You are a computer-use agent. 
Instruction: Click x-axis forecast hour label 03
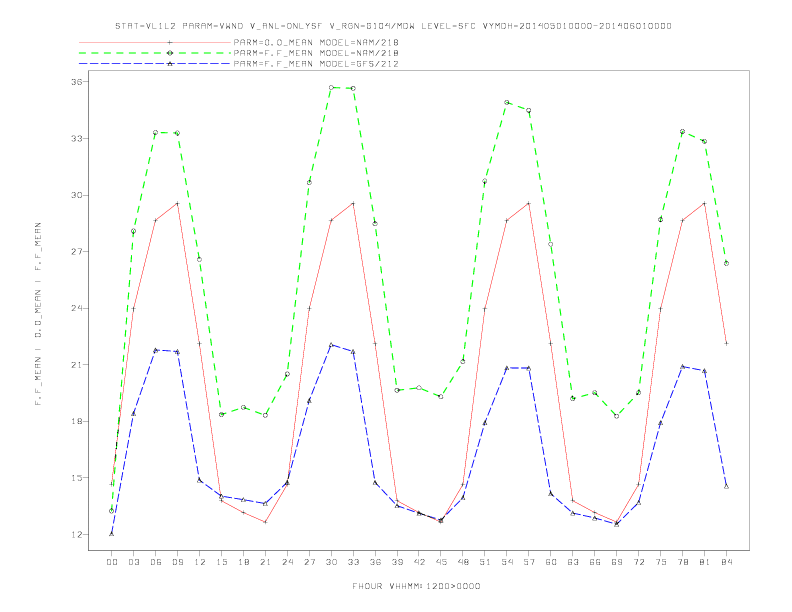tap(133, 562)
